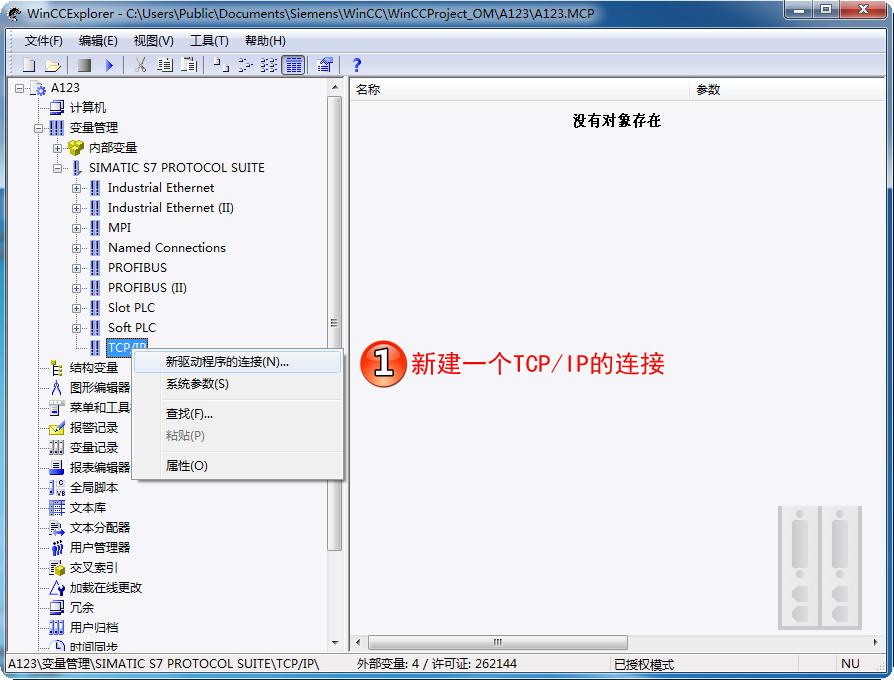The width and height of the screenshot is (894, 680).
Task: Expand the Industrial Ethernet node
Action: tap(76, 188)
